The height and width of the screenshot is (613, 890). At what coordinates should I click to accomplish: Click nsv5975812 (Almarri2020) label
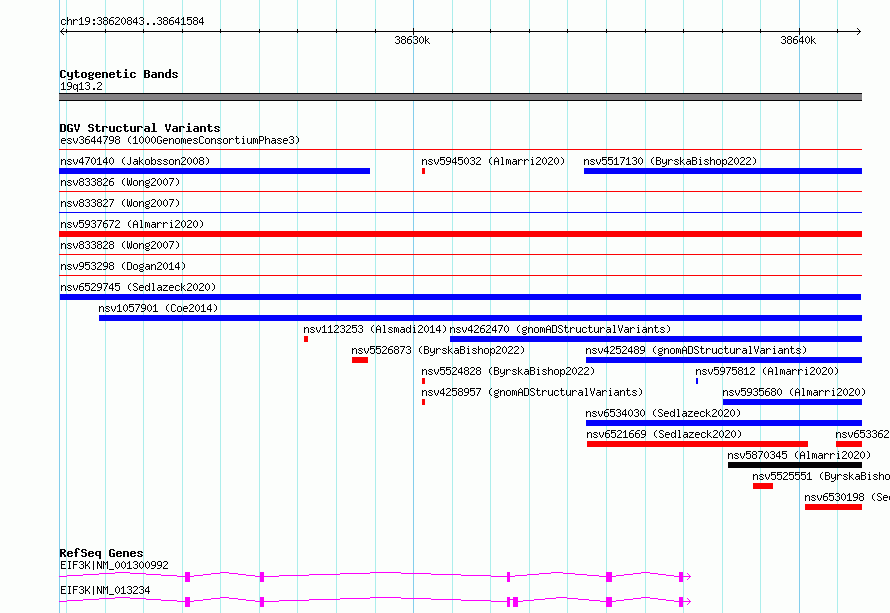[x=767, y=371]
